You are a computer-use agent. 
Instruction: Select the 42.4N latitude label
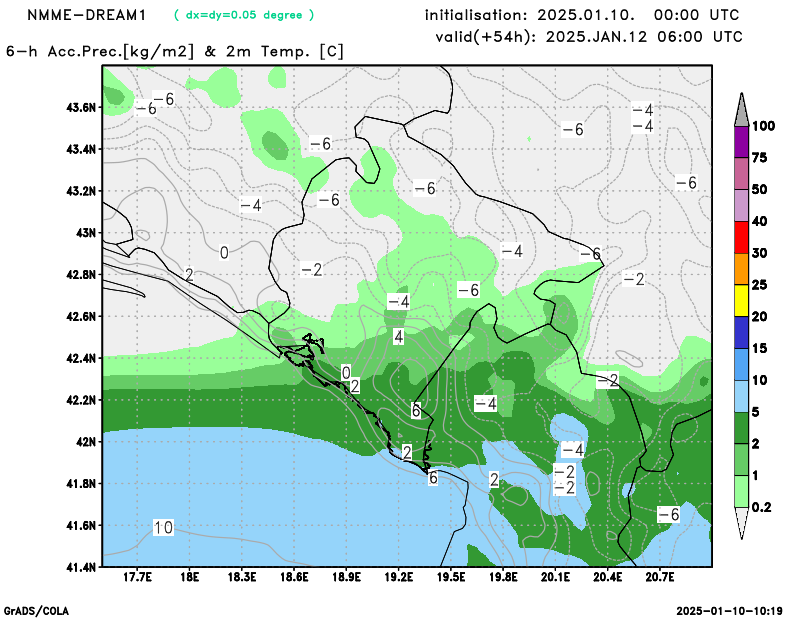[81, 358]
